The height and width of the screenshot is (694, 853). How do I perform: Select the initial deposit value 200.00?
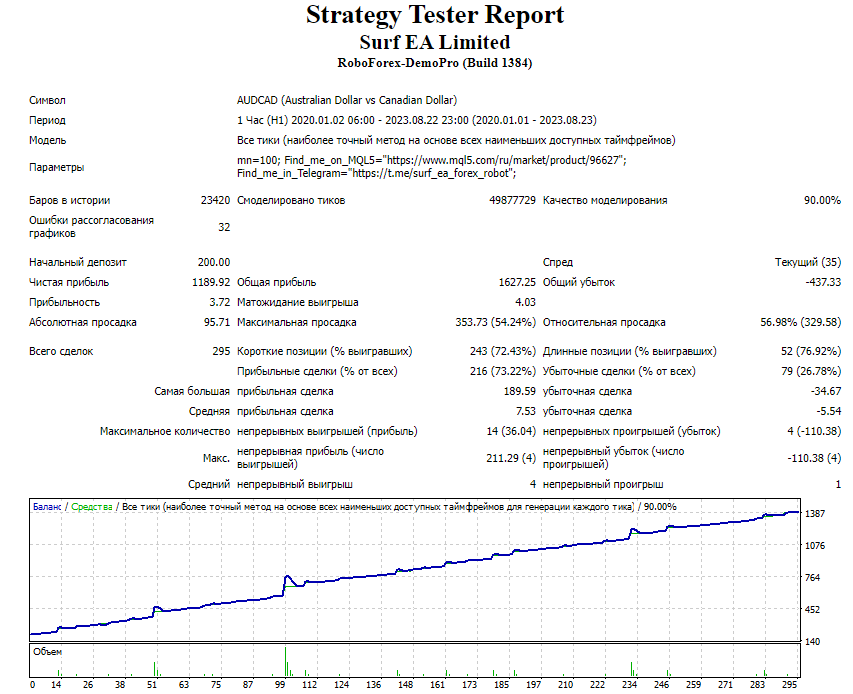coord(214,262)
